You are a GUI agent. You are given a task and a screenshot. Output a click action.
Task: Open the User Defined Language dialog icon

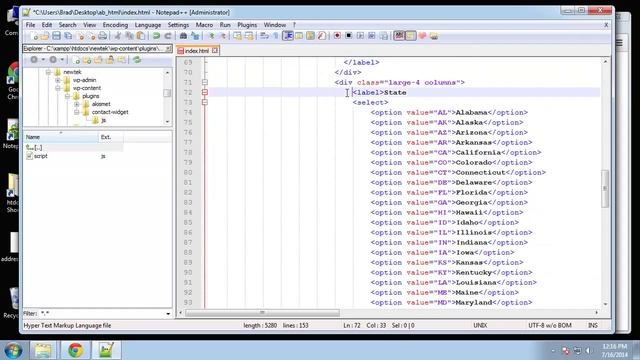299,36
